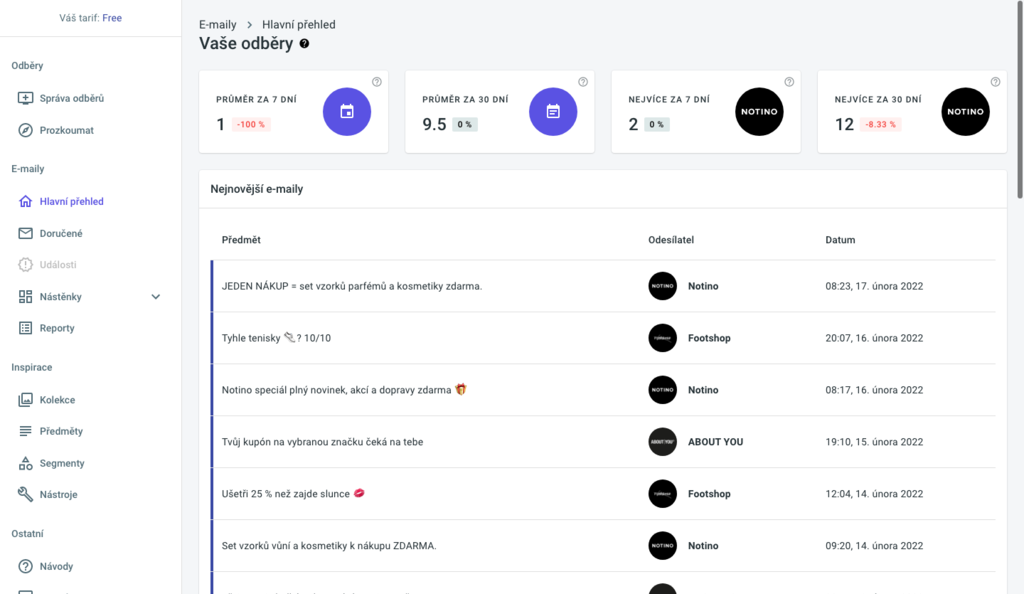Open email Notino speciál plný novinek
This screenshot has width=1024, height=594.
(x=344, y=390)
